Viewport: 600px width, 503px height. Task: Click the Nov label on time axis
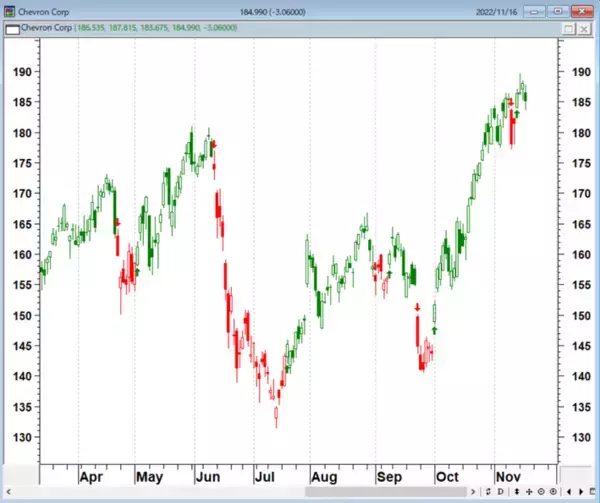point(508,477)
